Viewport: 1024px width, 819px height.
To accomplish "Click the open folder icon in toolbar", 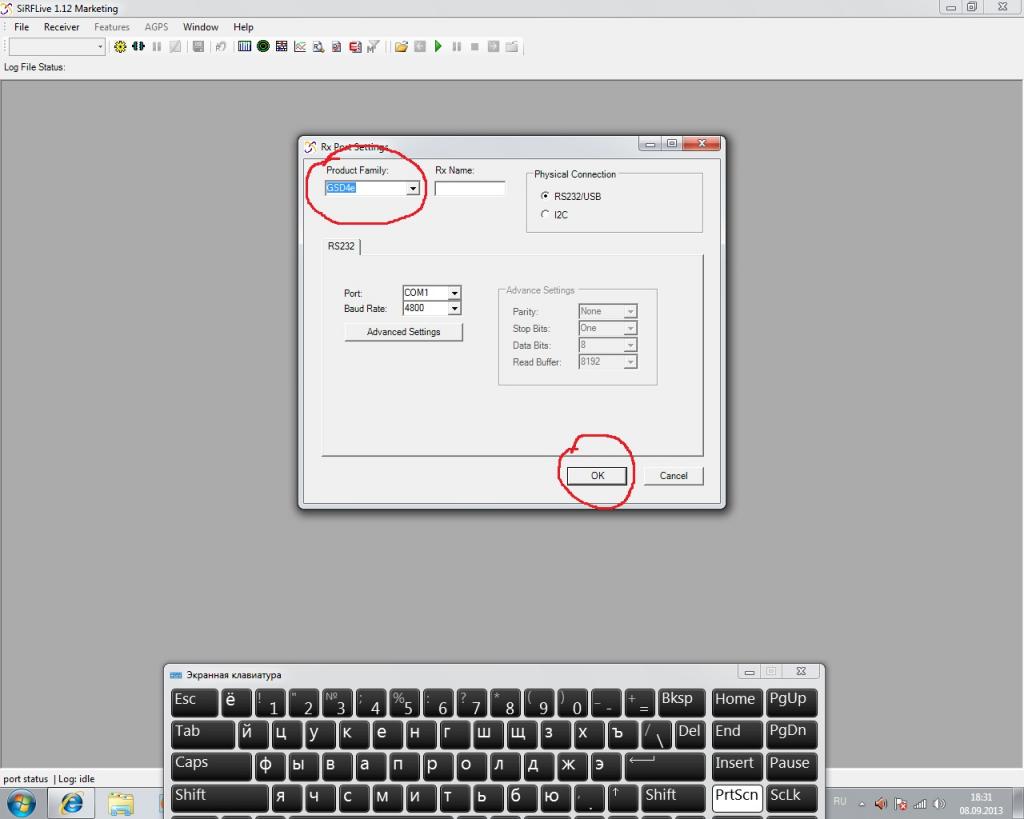I will (401, 47).
